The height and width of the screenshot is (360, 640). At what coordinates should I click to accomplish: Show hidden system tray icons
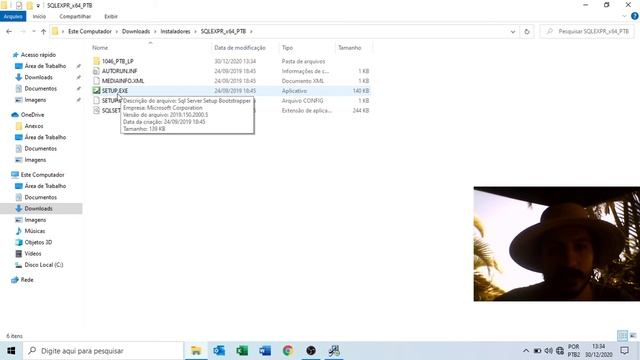526,351
